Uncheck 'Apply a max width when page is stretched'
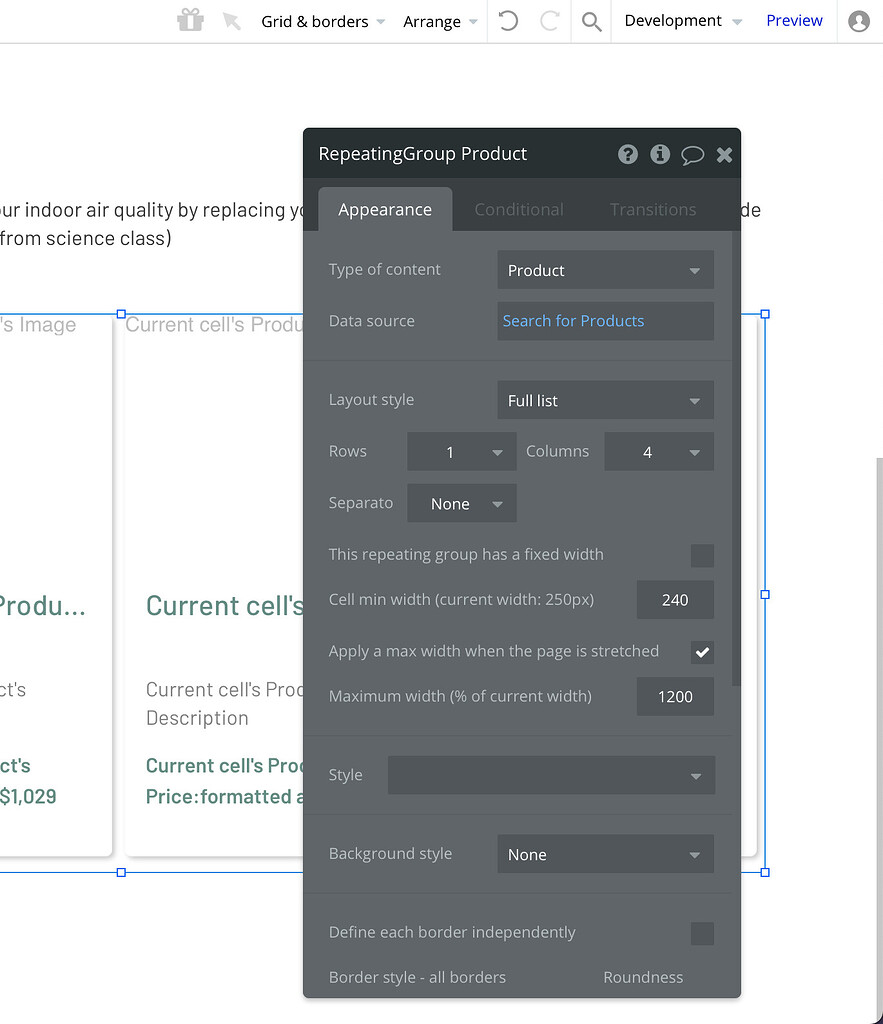This screenshot has height=1024, width=883. click(x=702, y=652)
